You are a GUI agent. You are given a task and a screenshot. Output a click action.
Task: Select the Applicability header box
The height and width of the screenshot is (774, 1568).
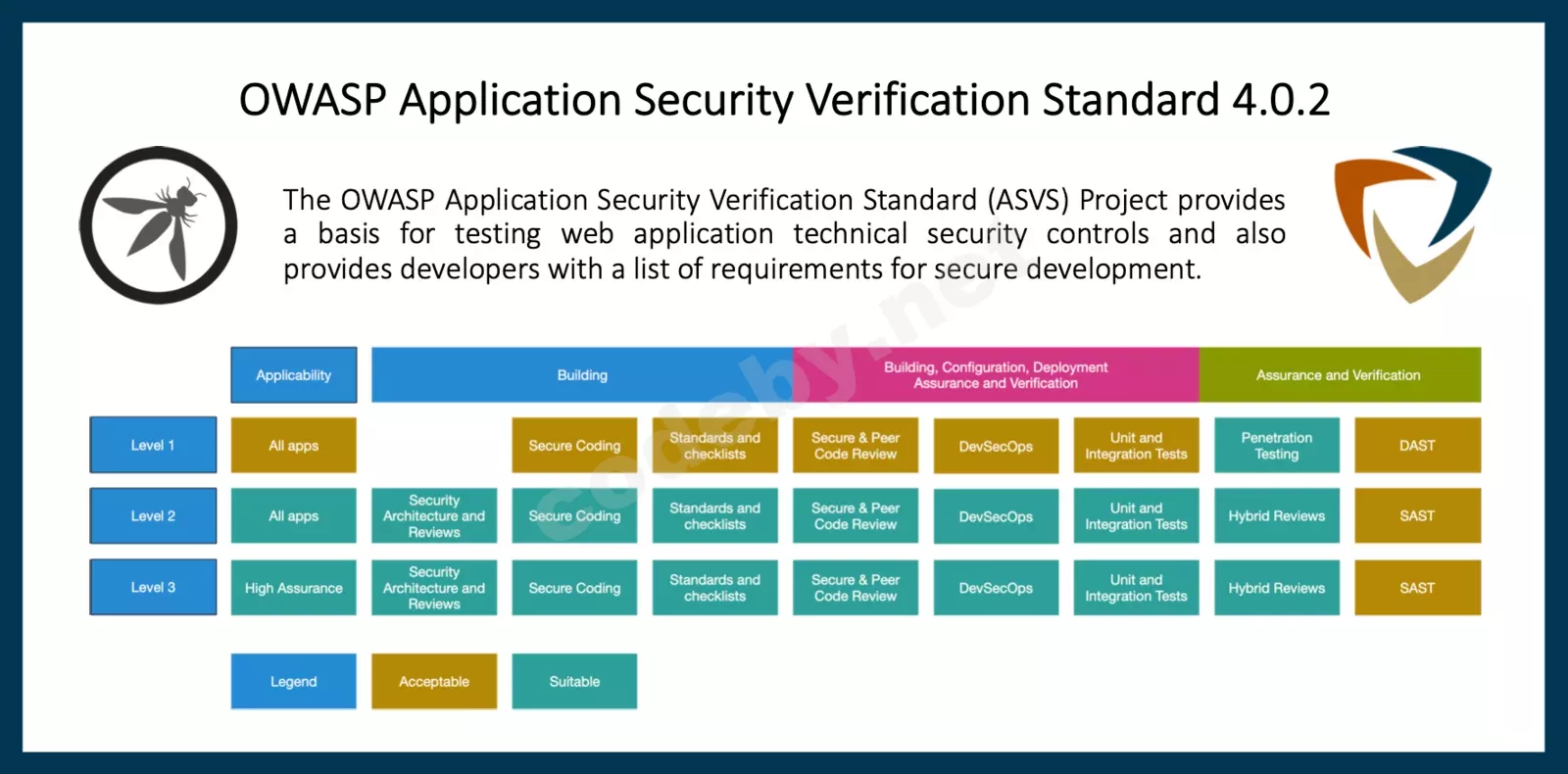pos(294,375)
